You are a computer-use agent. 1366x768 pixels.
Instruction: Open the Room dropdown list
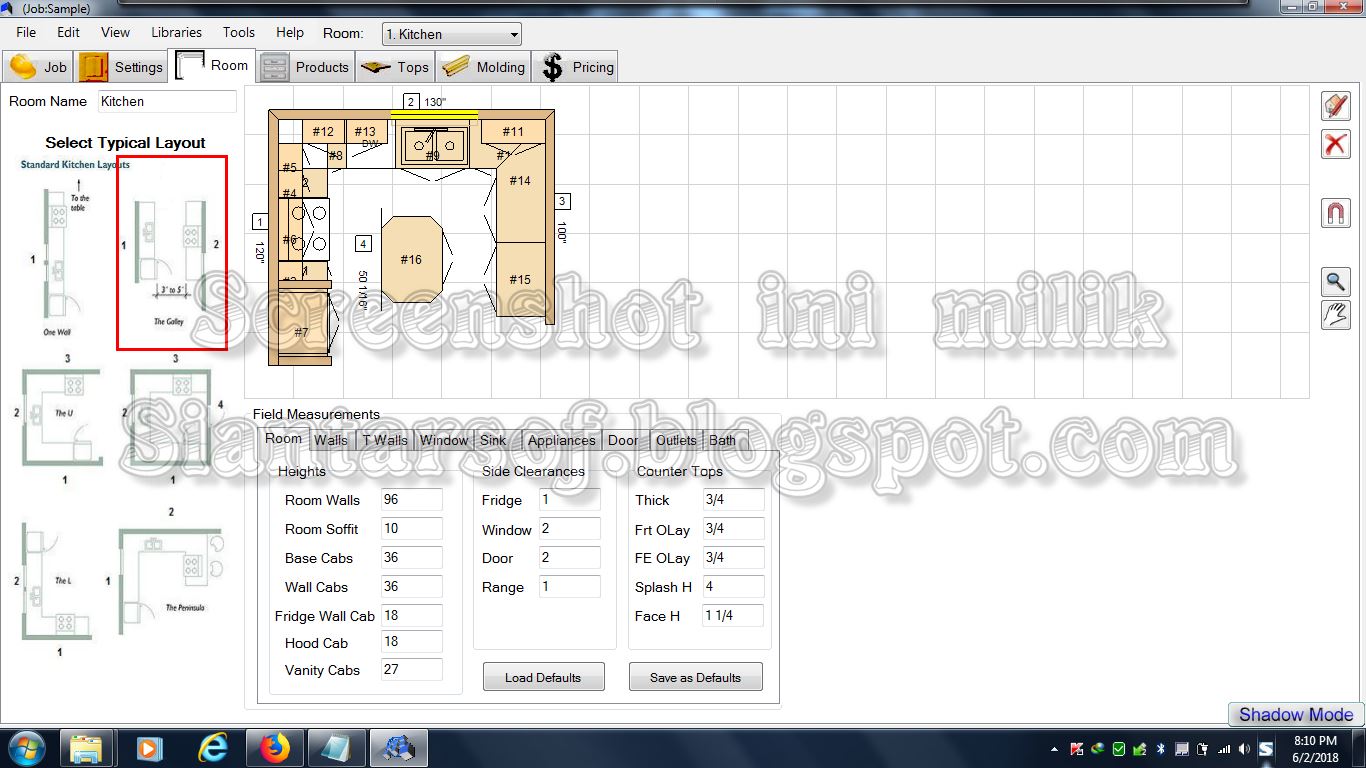tap(513, 33)
